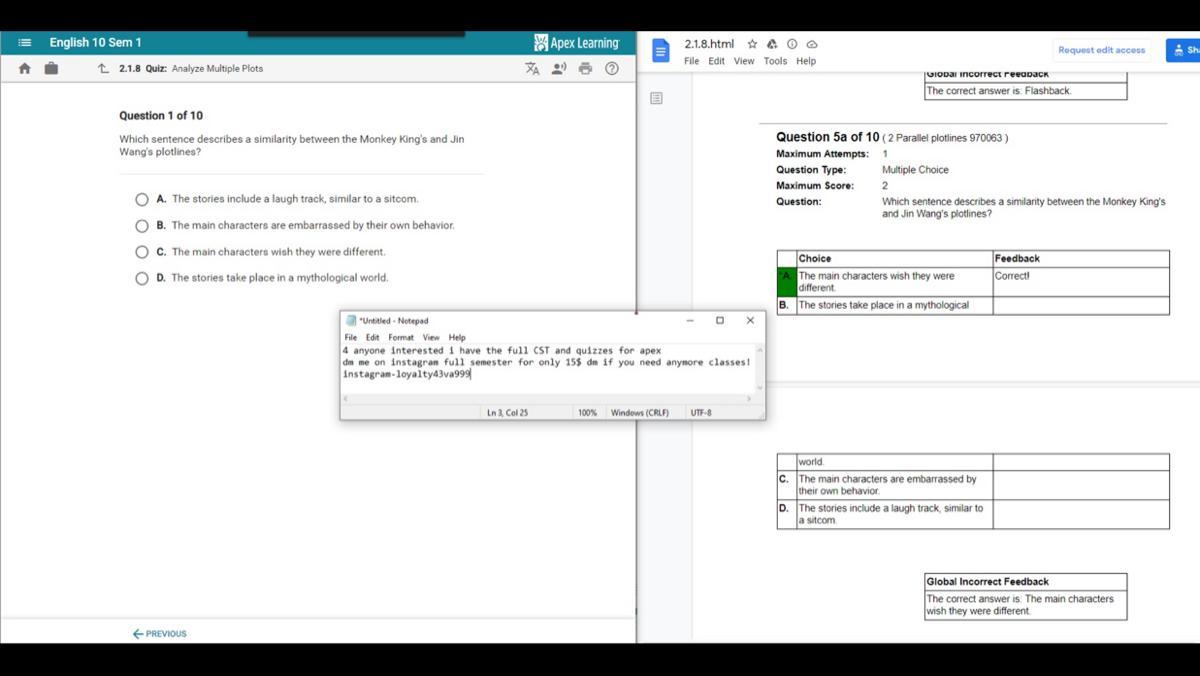Go back with the Previous link
This screenshot has height=676, width=1200.
160,634
